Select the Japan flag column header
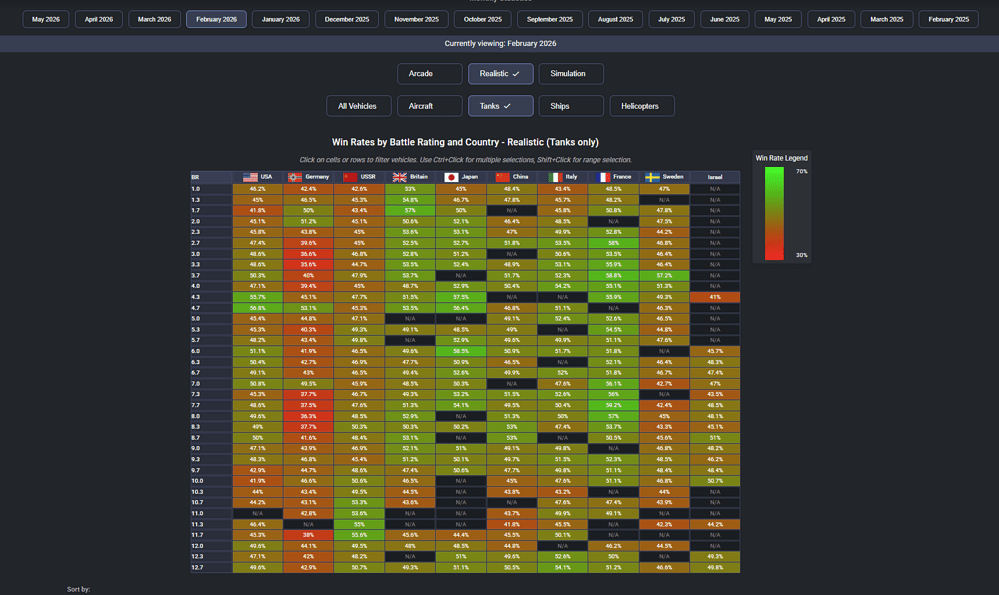The image size is (999, 595). pos(461,177)
